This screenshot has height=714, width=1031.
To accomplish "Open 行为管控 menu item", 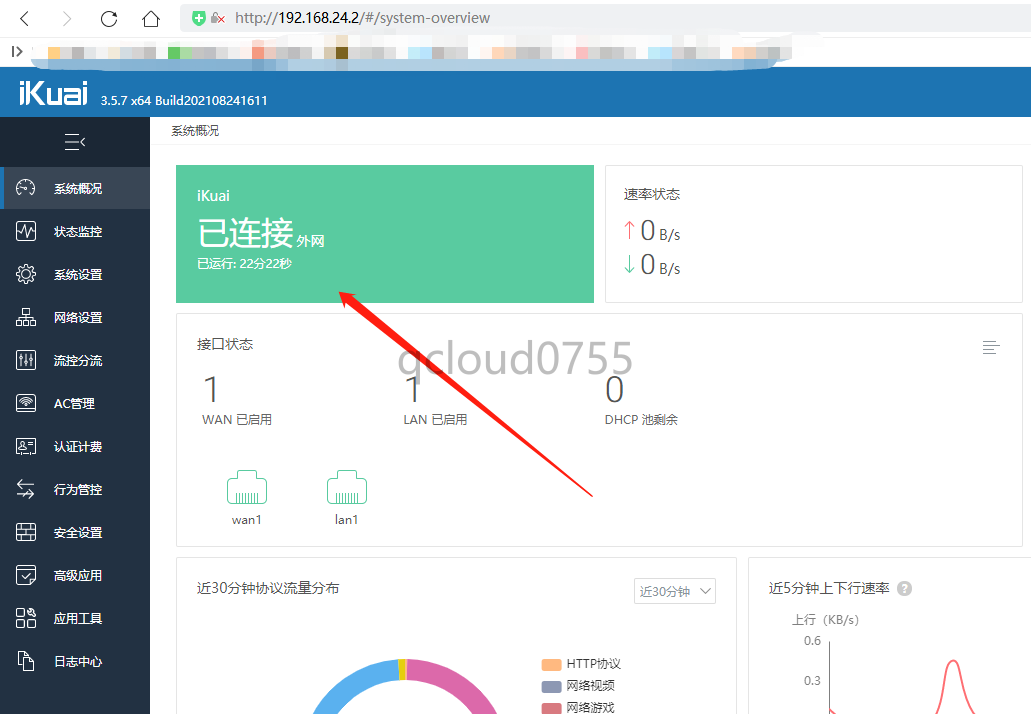I will [77, 490].
